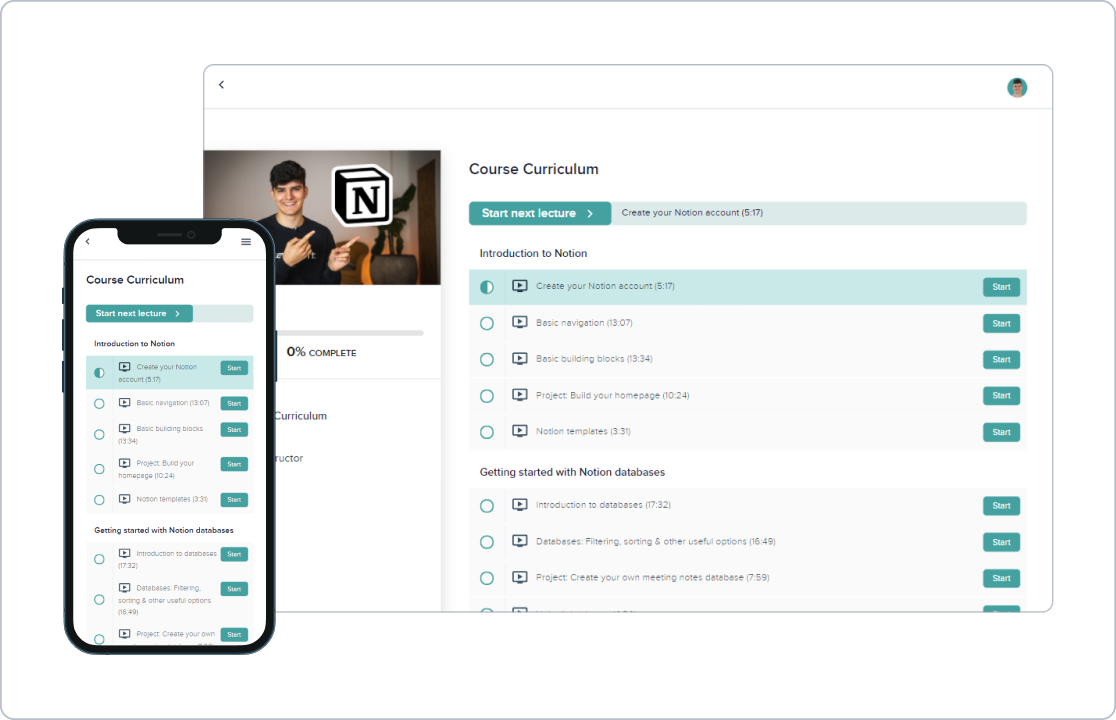The image size is (1116, 720).
Task: Click 'Introduction to databases (17:32)' title on desktop
Action: tap(603, 505)
